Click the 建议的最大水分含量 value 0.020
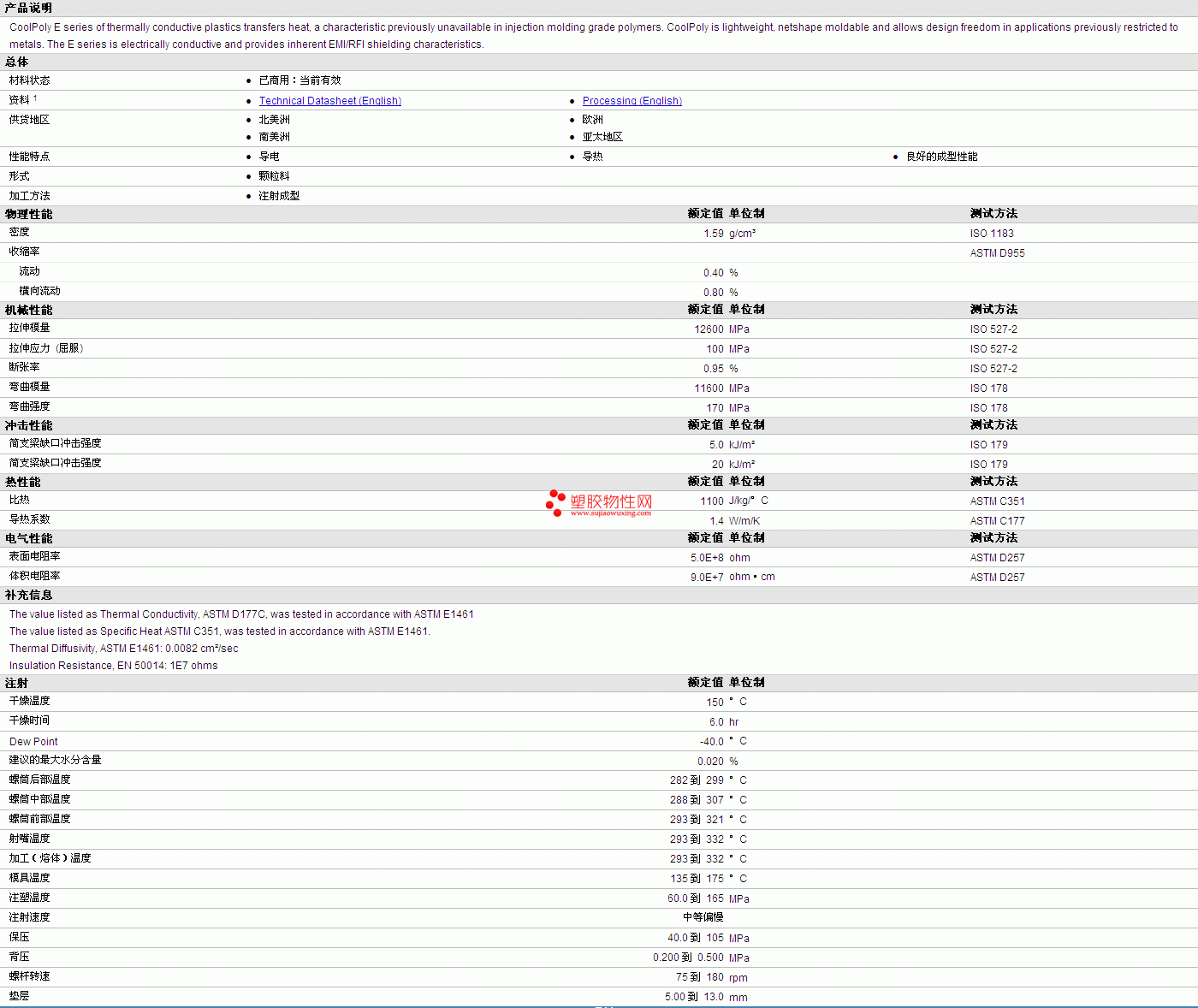 click(710, 762)
